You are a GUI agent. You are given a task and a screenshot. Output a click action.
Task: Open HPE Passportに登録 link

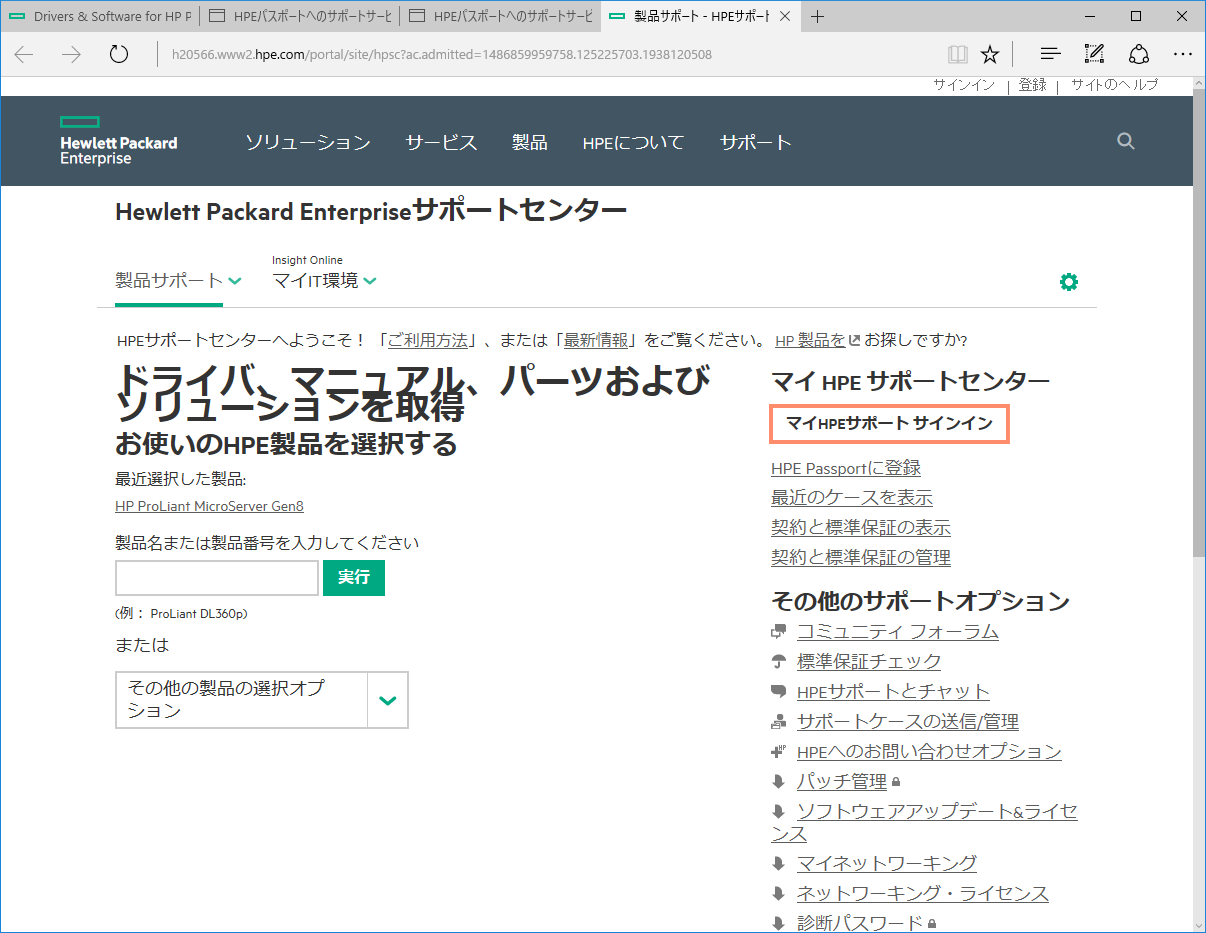click(x=846, y=468)
